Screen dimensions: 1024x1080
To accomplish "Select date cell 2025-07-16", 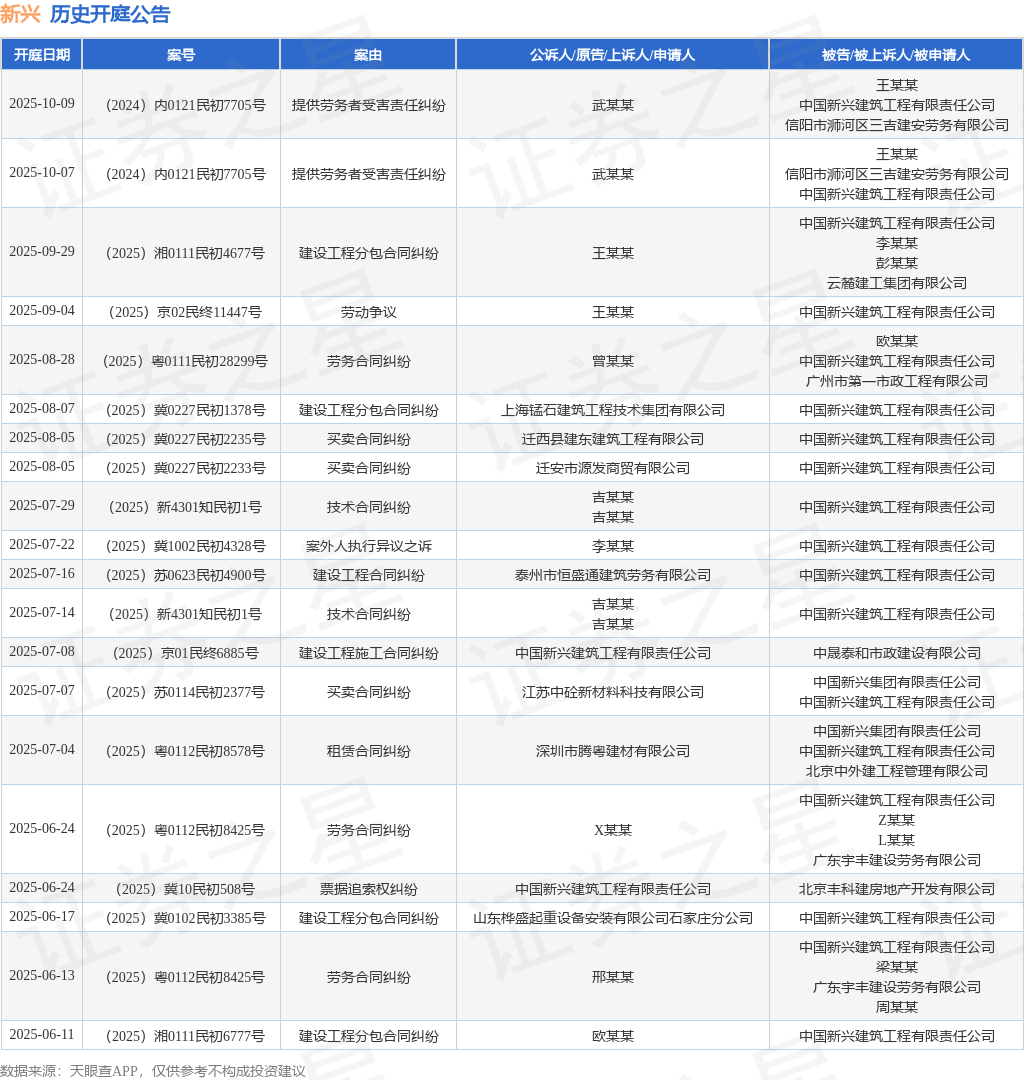I will pos(42,574).
